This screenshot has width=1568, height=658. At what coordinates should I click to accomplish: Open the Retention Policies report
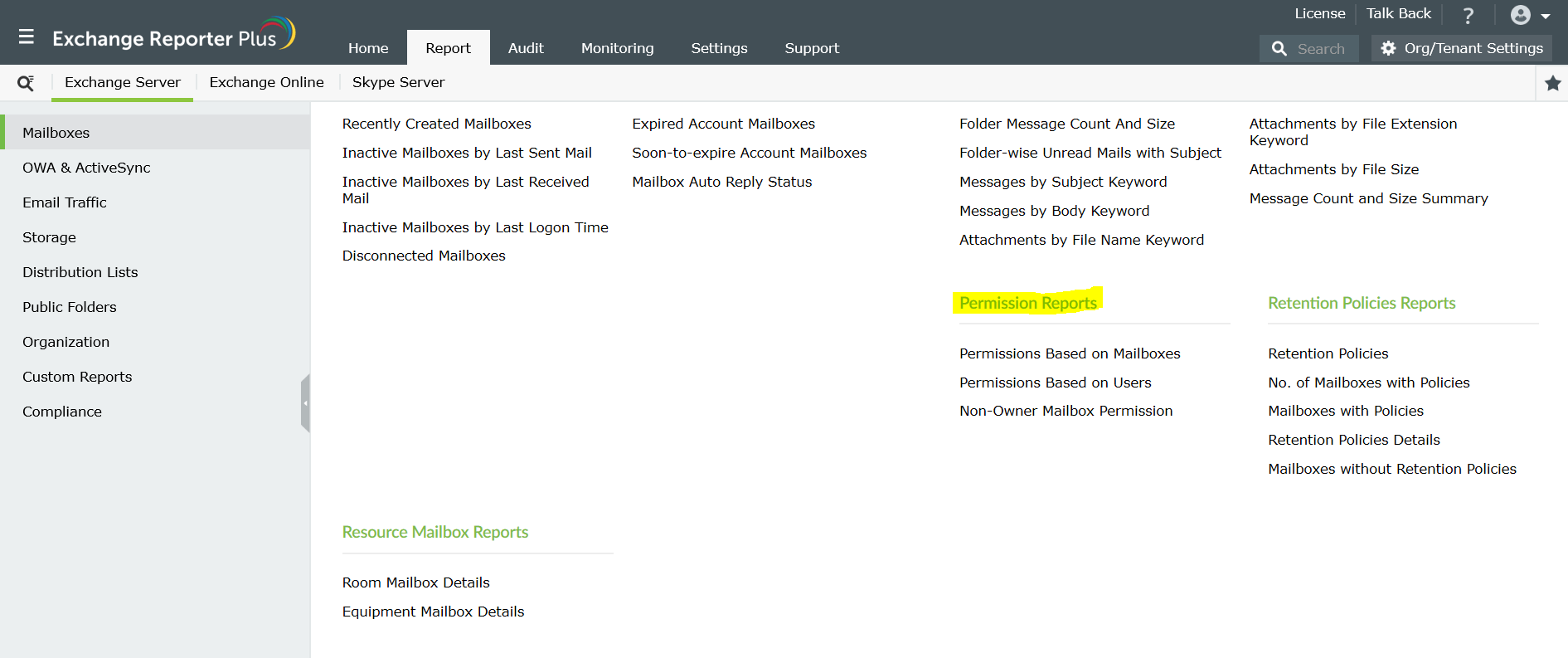point(1328,353)
